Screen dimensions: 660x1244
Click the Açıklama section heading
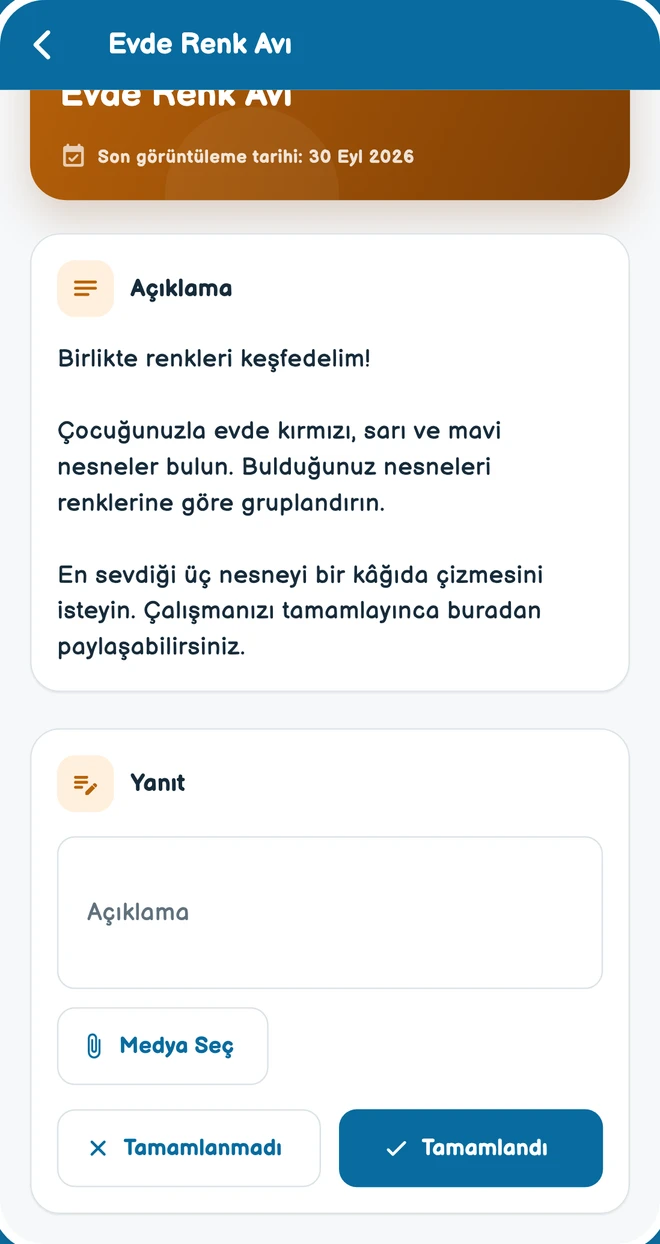pyautogui.click(x=181, y=288)
